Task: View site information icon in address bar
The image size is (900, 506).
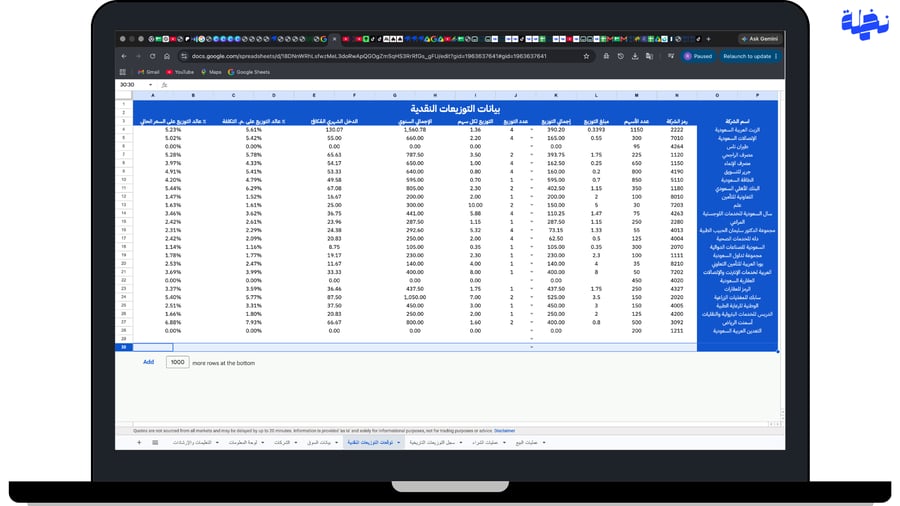Action: [x=184, y=56]
